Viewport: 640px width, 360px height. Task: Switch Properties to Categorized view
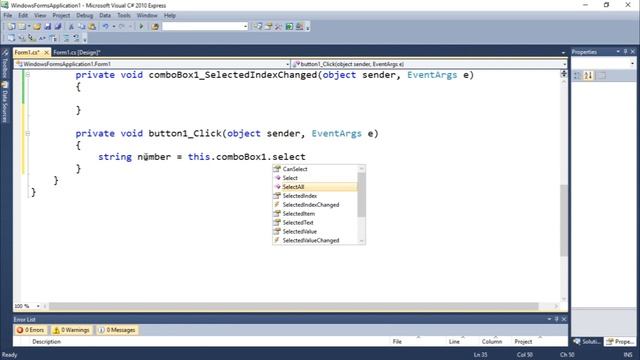(x=578, y=76)
